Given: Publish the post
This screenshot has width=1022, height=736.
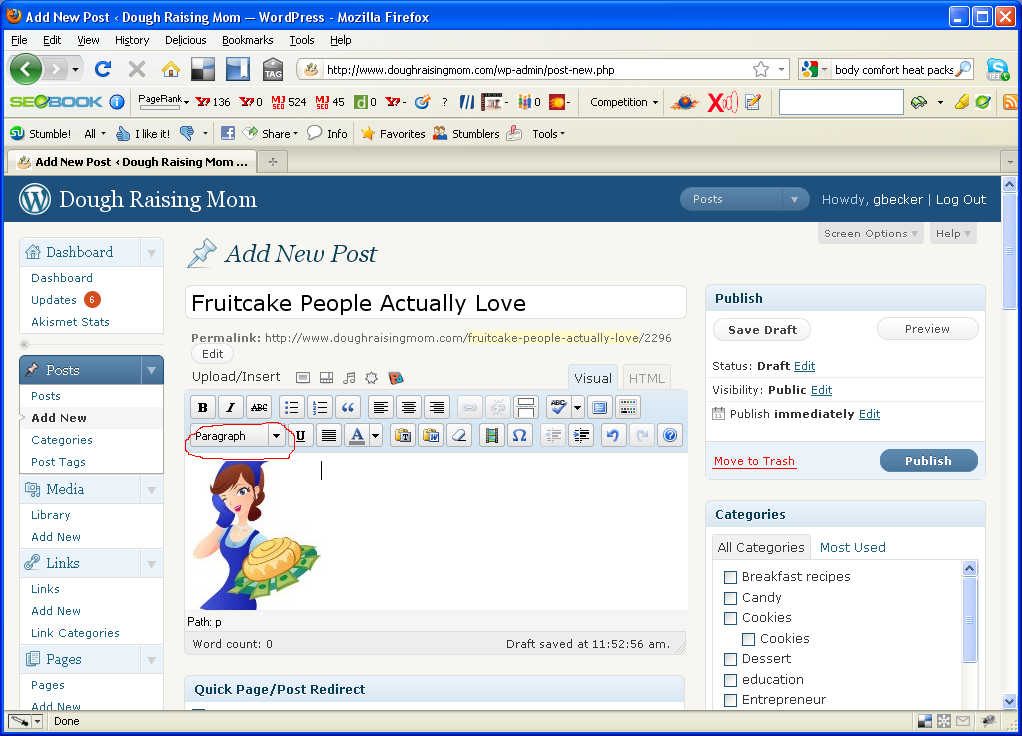Looking at the screenshot, I should point(929,461).
